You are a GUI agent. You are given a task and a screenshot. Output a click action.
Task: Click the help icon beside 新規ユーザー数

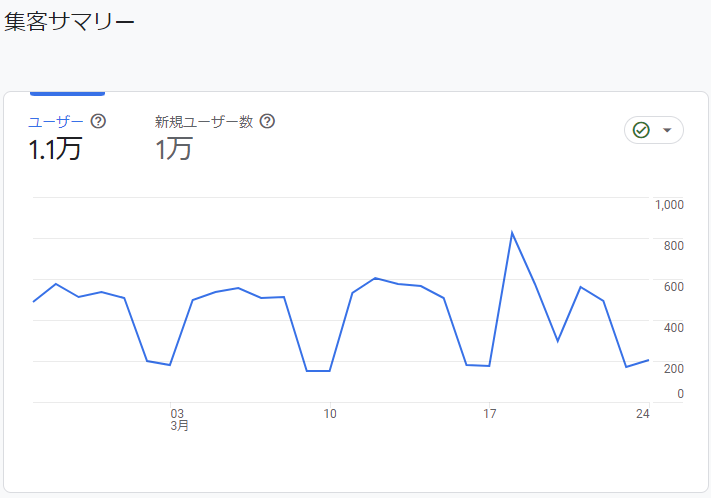(267, 121)
